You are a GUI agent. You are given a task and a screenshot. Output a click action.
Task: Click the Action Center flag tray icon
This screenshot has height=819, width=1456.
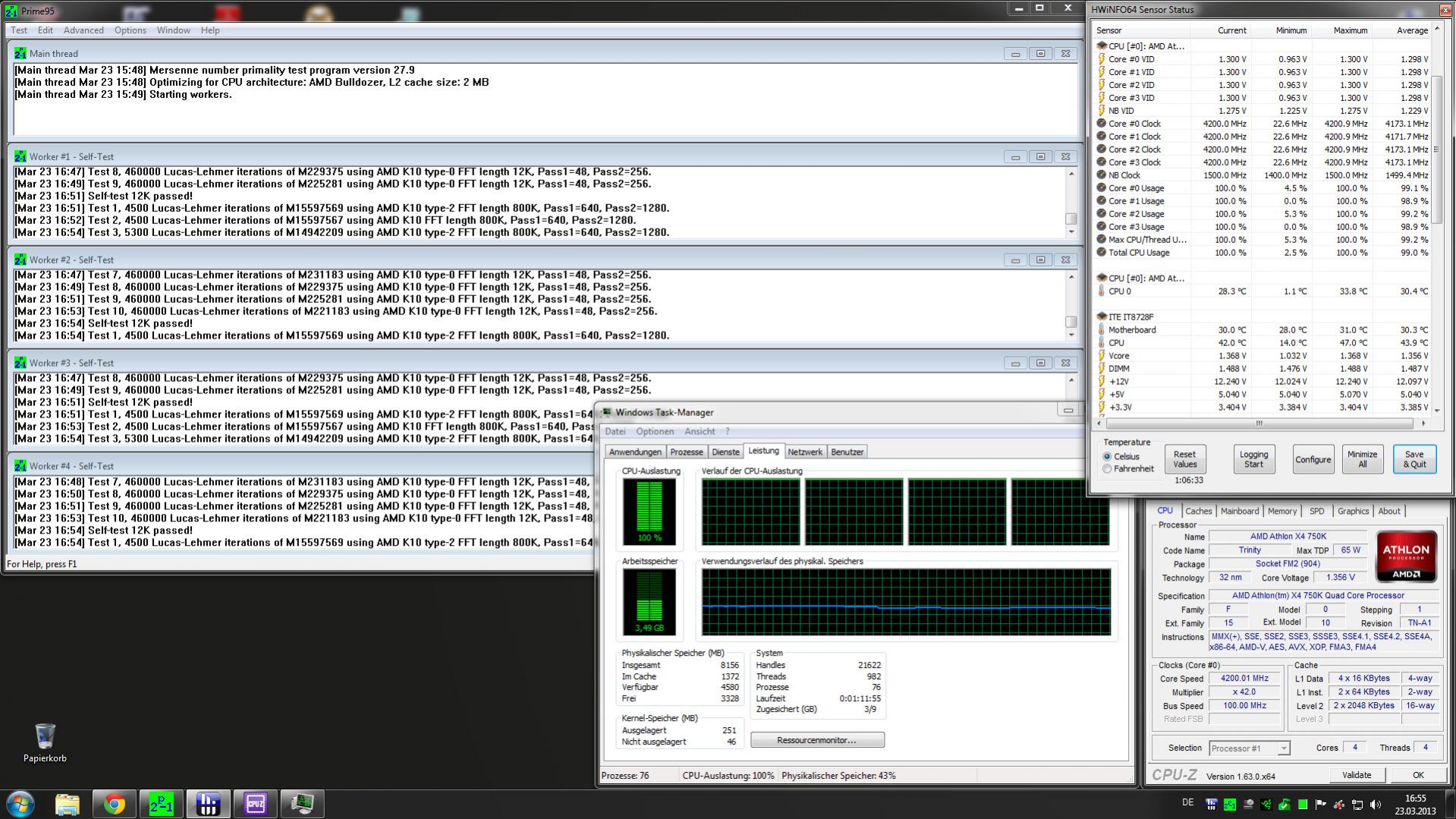1321,804
